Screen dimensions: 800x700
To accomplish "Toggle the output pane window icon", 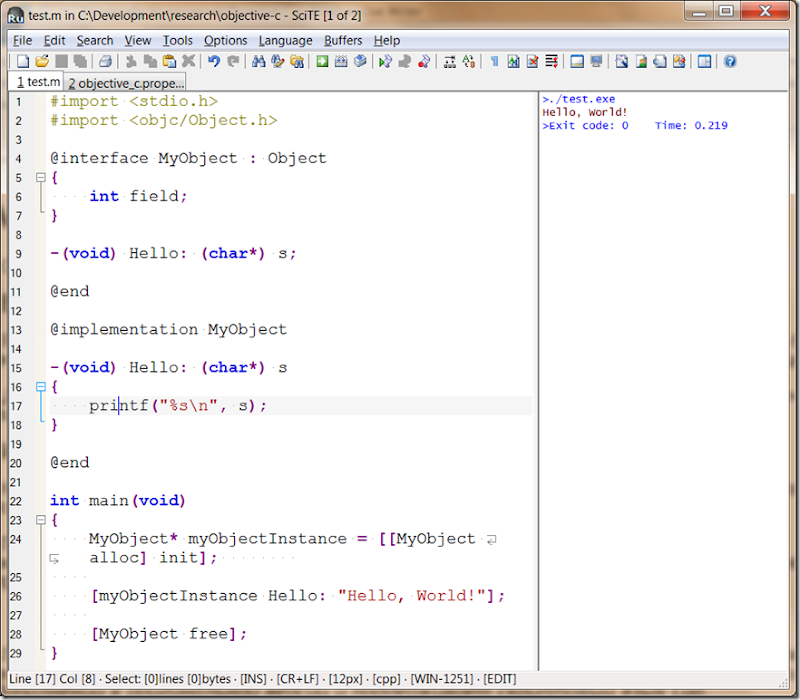I will (577, 62).
